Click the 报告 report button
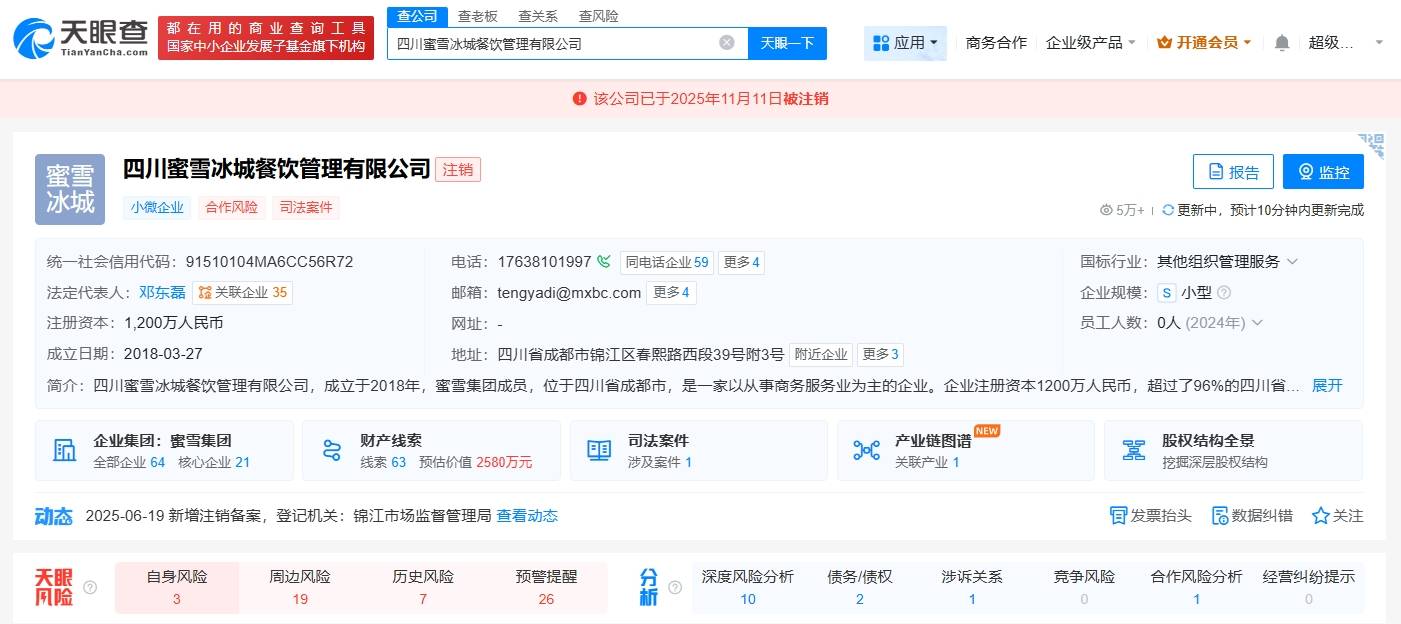Image resolution: width=1401 pixels, height=624 pixels. 1232,172
